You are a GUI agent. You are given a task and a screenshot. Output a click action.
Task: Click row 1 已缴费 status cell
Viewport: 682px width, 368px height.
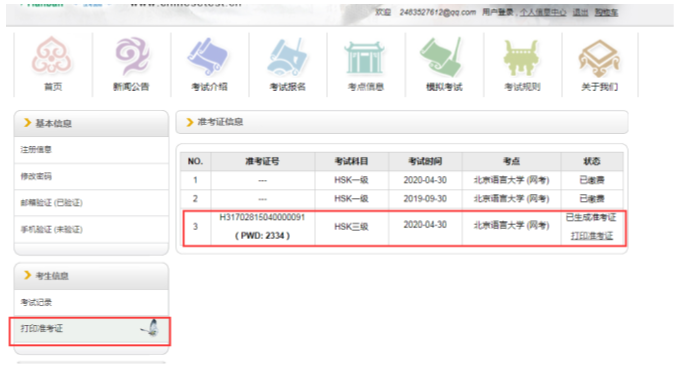pyautogui.click(x=592, y=180)
